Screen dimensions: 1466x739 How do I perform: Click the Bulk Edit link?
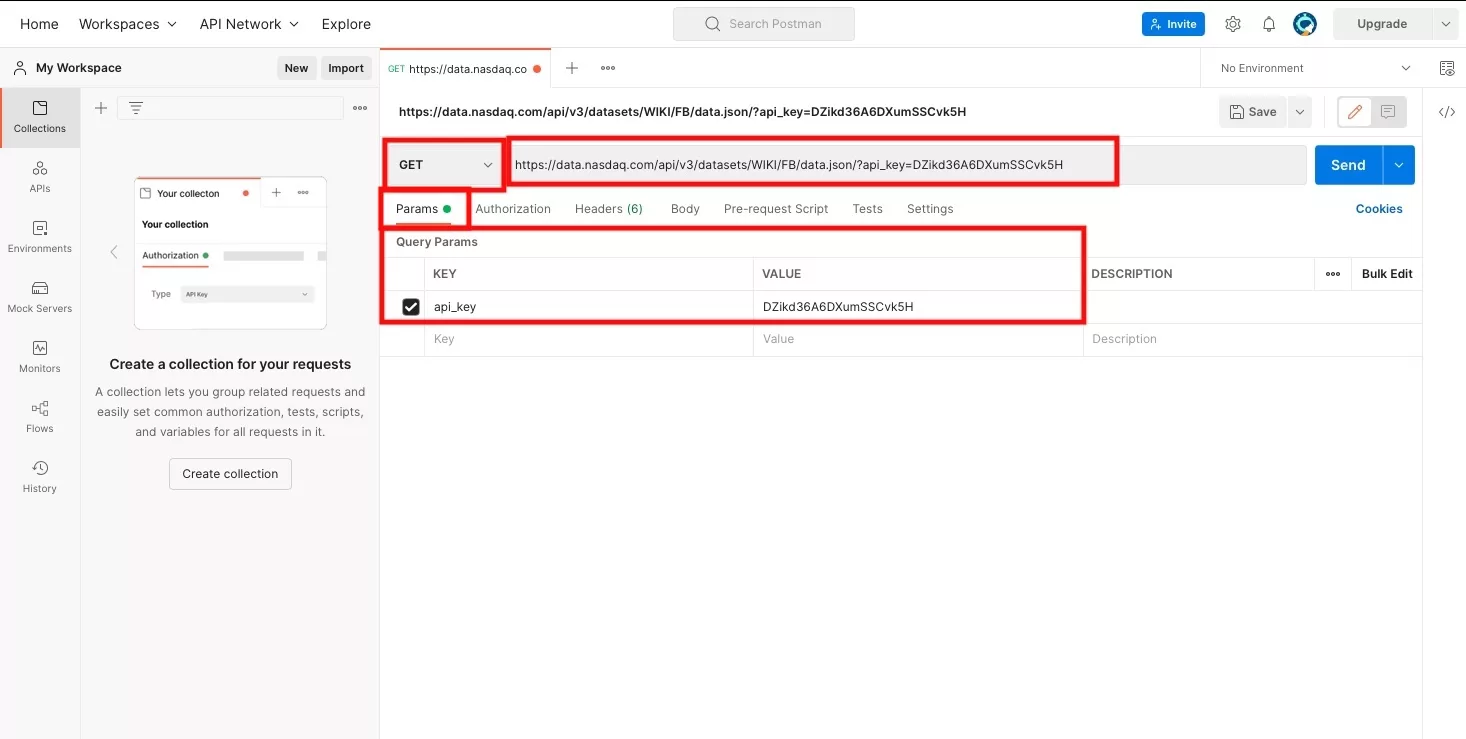pos(1387,274)
